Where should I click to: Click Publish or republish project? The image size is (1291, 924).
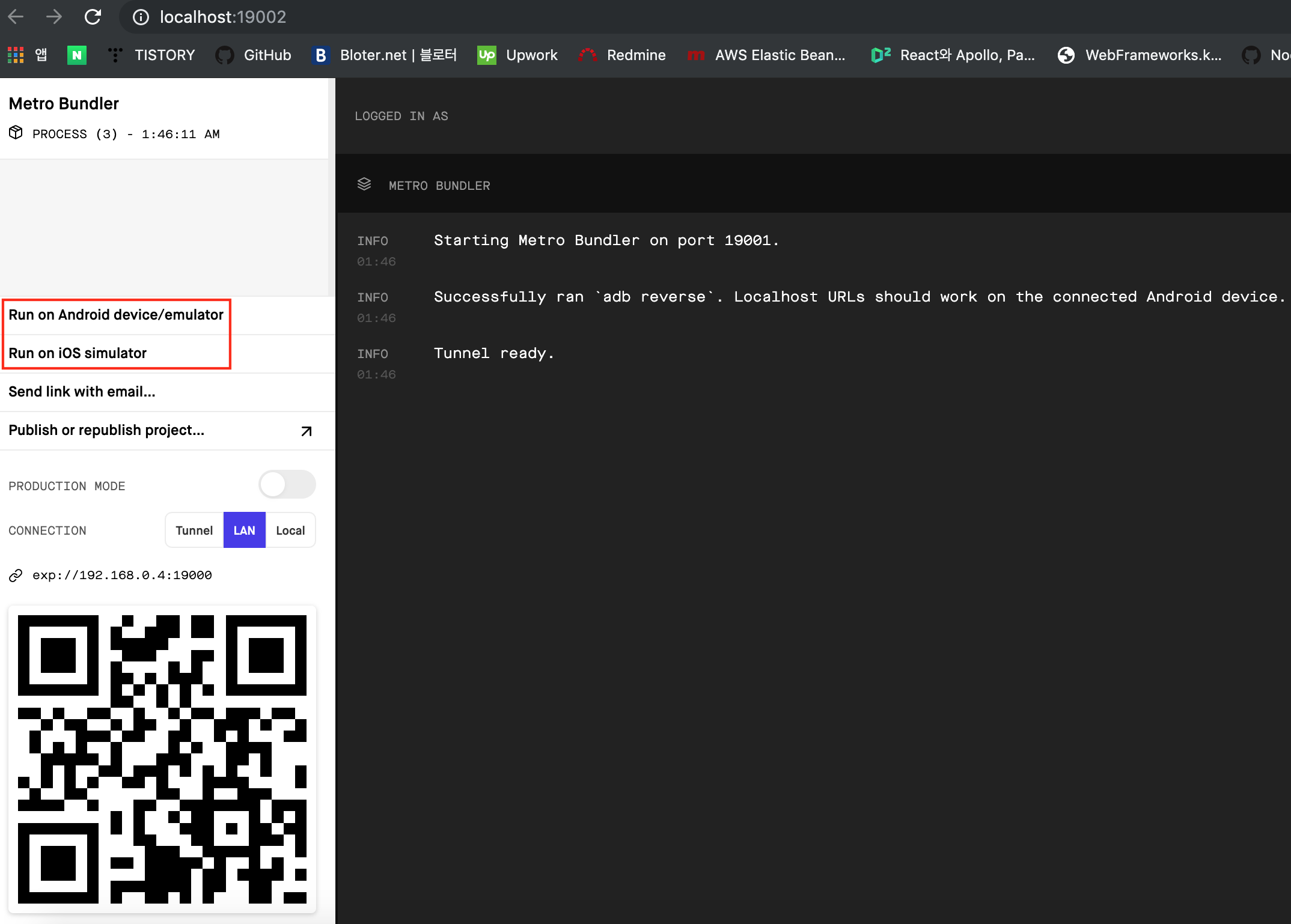point(106,430)
